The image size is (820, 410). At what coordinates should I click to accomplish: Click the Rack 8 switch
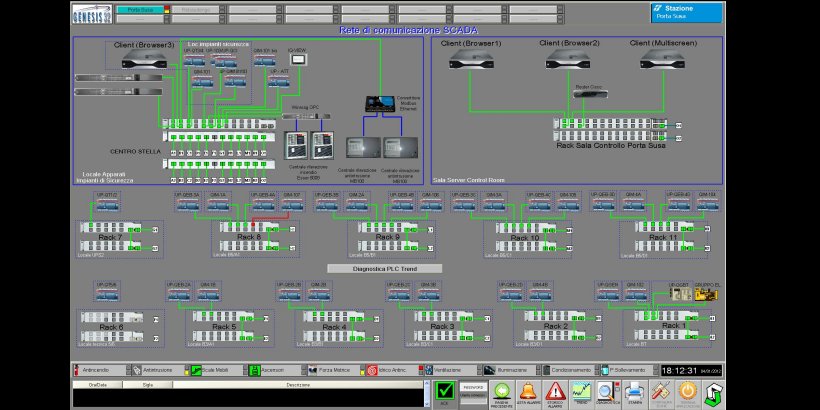(x=249, y=236)
